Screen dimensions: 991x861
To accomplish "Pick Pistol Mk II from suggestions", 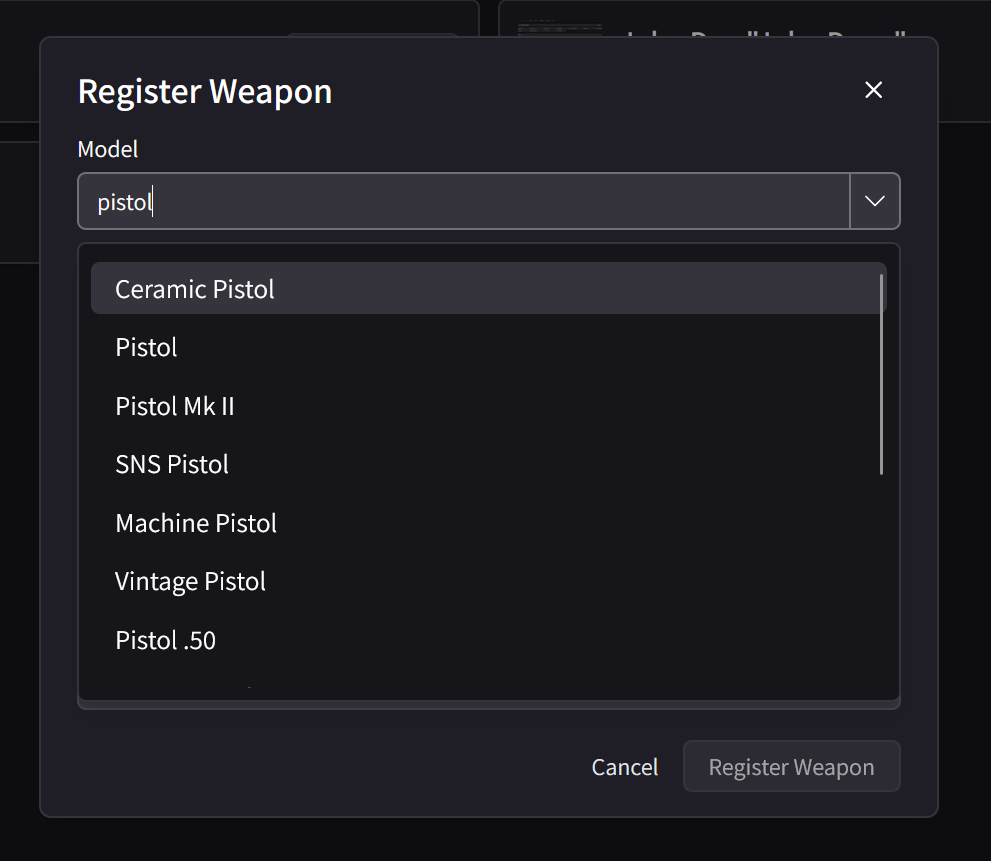I will pyautogui.click(x=175, y=406).
